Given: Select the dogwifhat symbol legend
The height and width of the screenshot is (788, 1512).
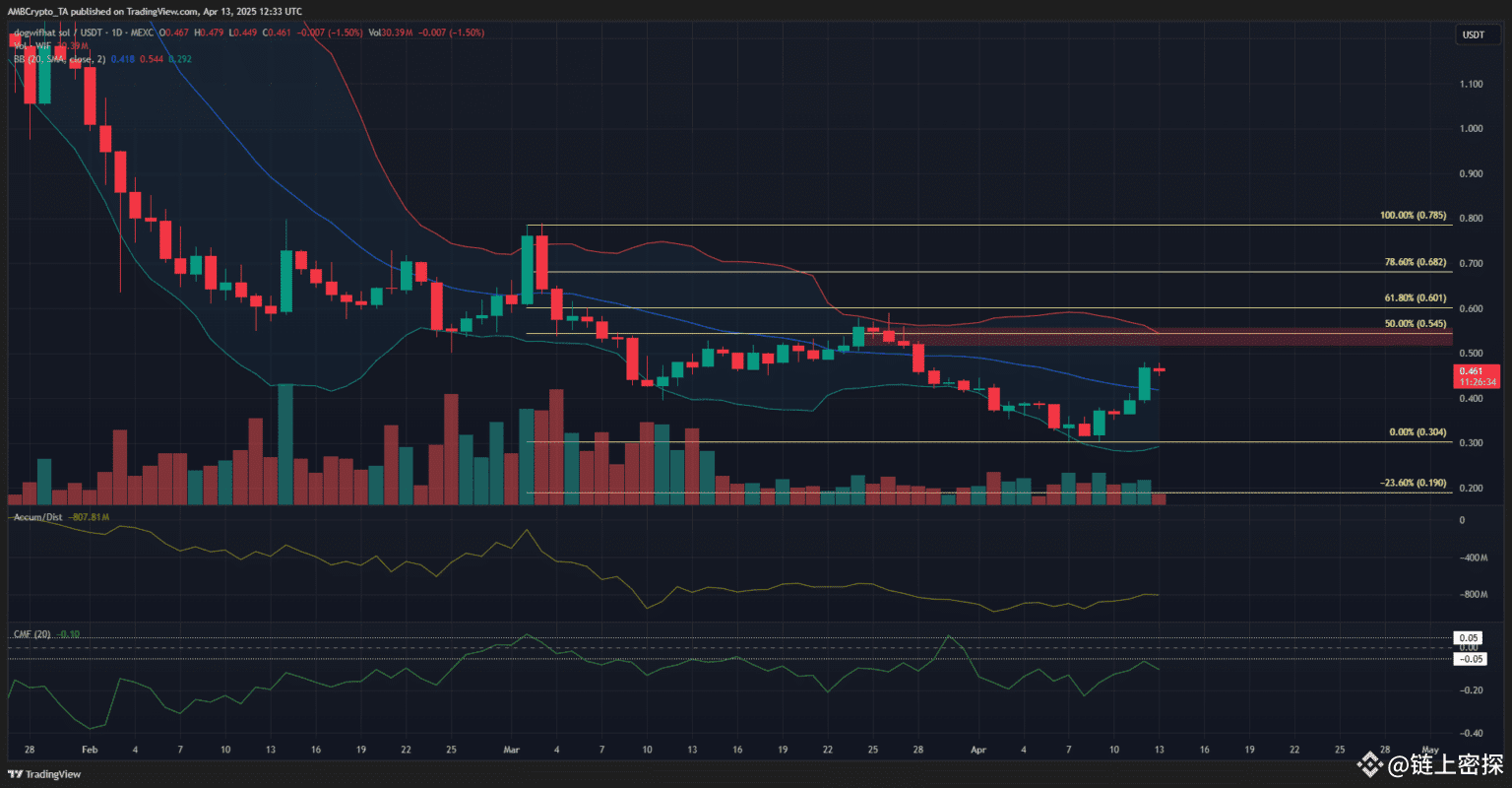Looking at the screenshot, I should click(x=44, y=31).
